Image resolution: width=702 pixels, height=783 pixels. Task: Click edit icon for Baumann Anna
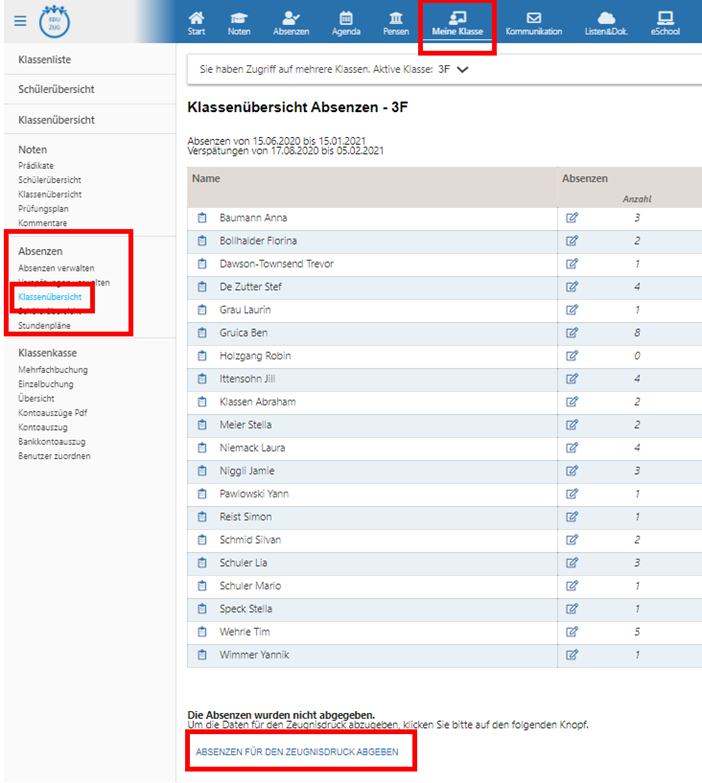572,218
